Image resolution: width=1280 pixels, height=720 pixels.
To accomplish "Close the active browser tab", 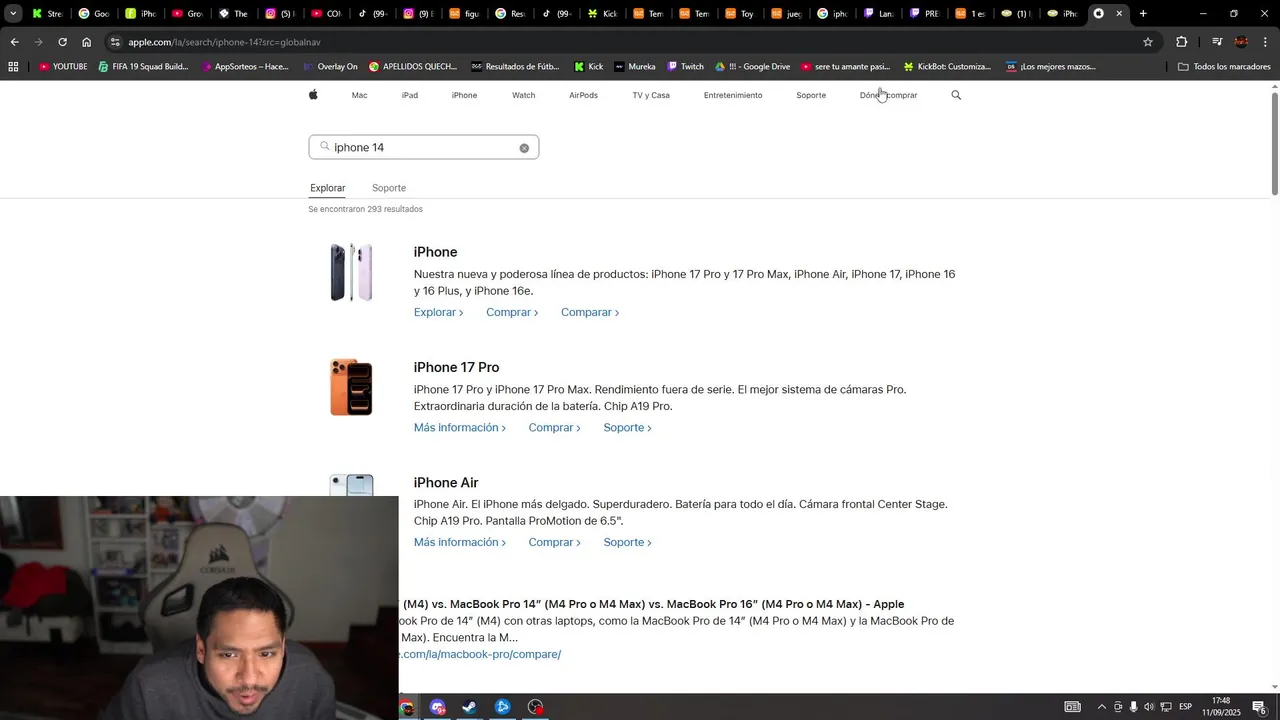I will point(1119,14).
